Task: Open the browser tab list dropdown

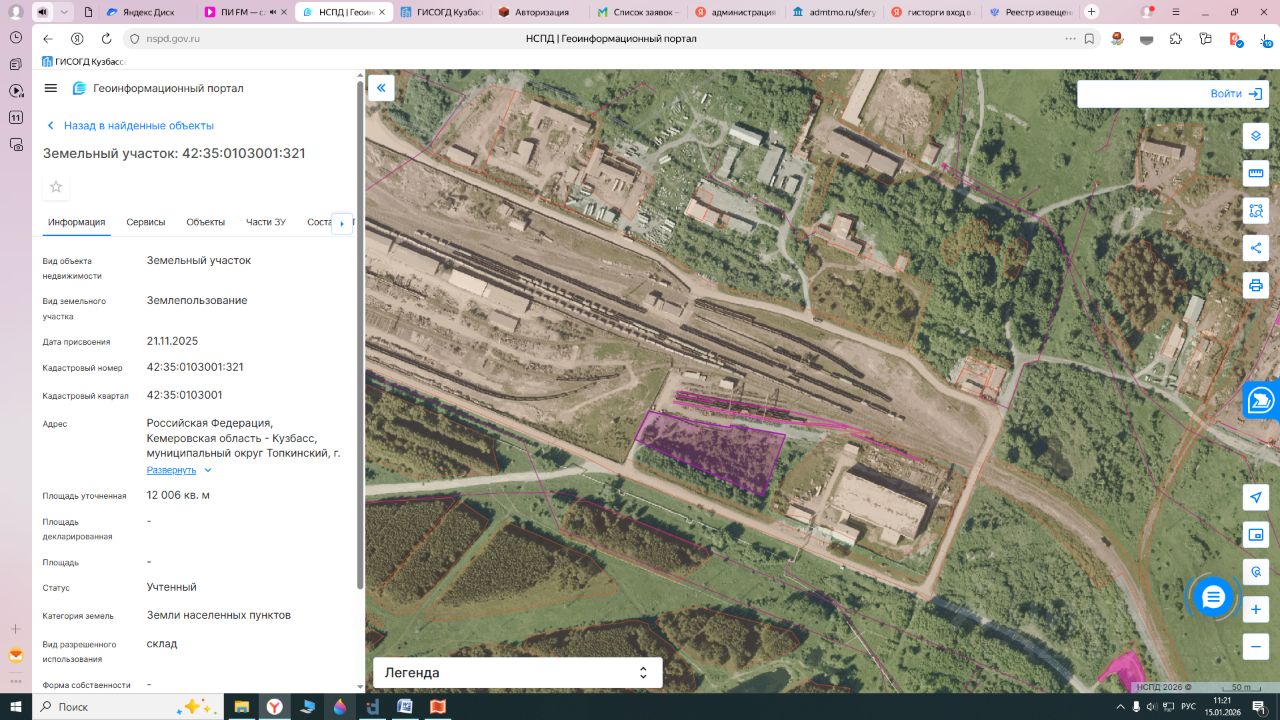Action: pos(65,12)
